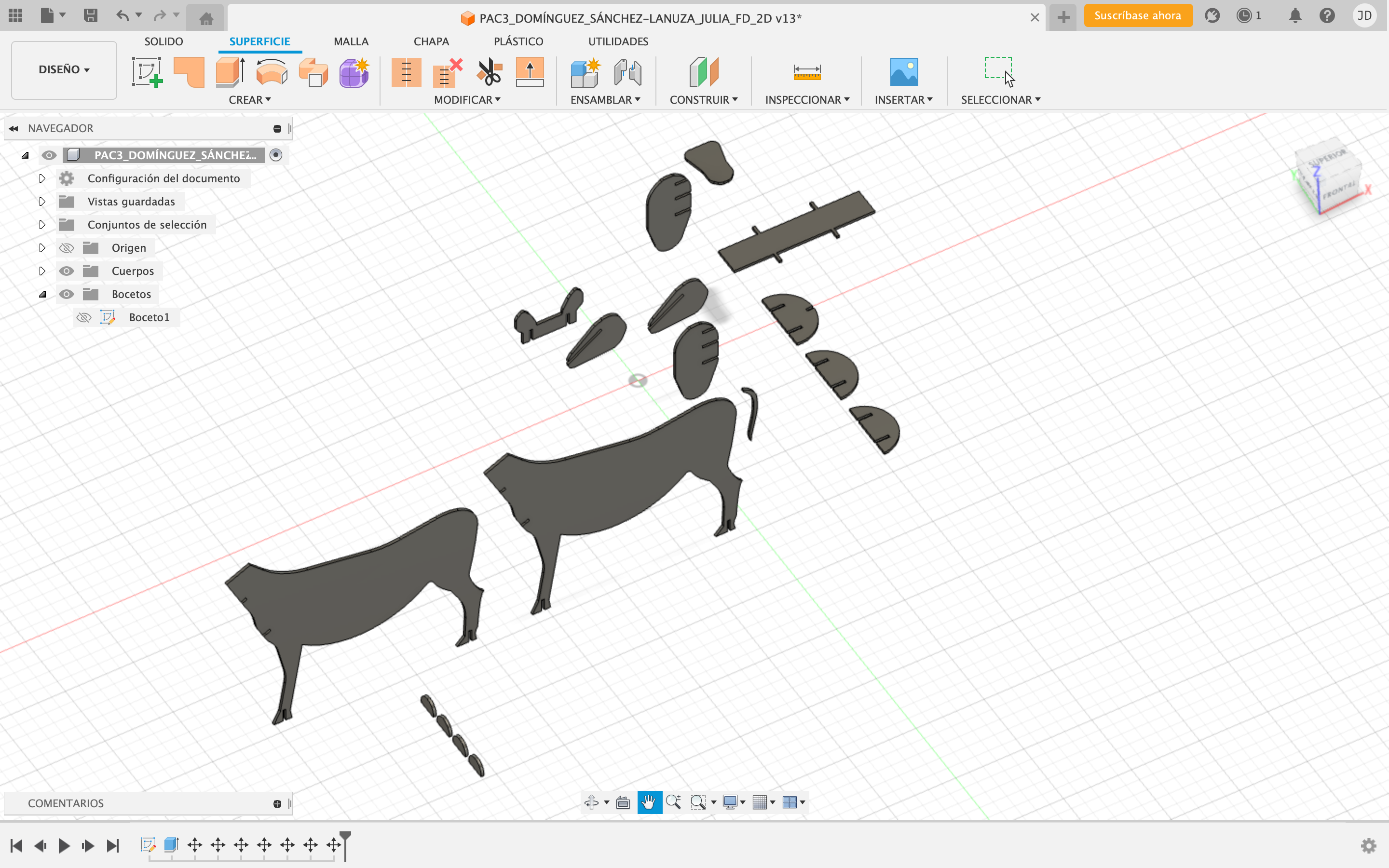This screenshot has width=1389, height=868.
Task: Activate the Zoom tool in navigation bar
Action: [673, 802]
